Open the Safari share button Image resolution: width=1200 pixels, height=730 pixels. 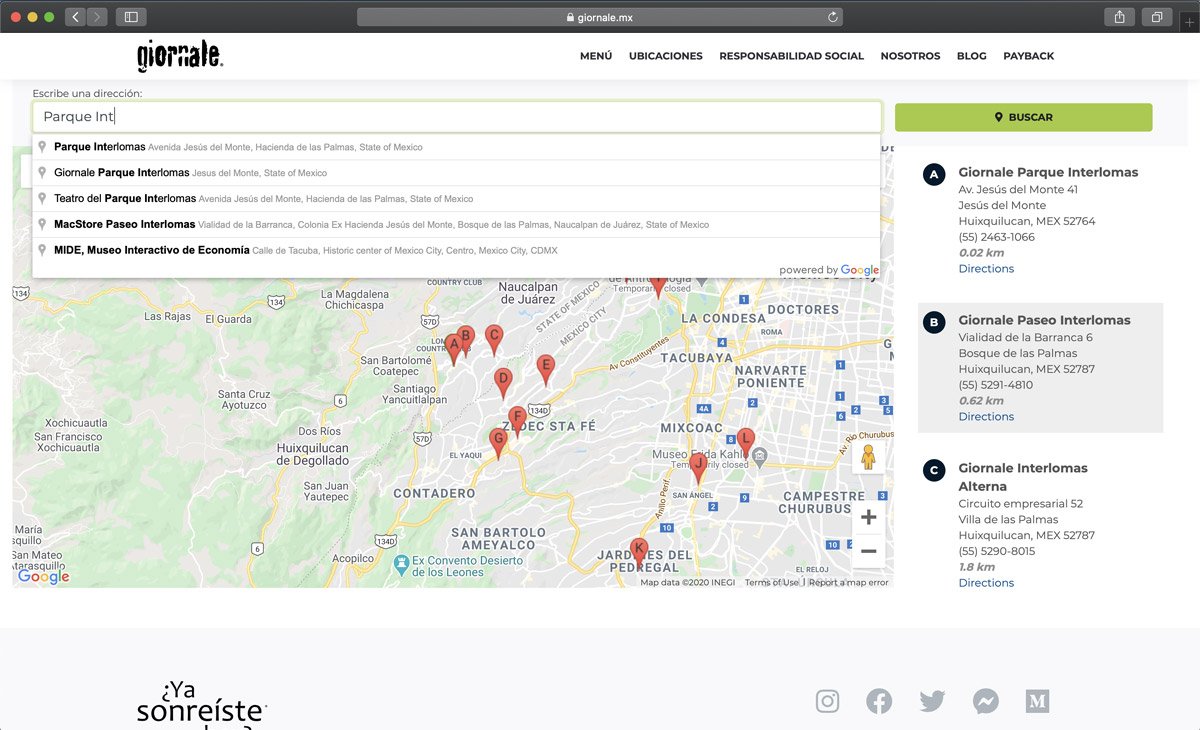pyautogui.click(x=1119, y=17)
